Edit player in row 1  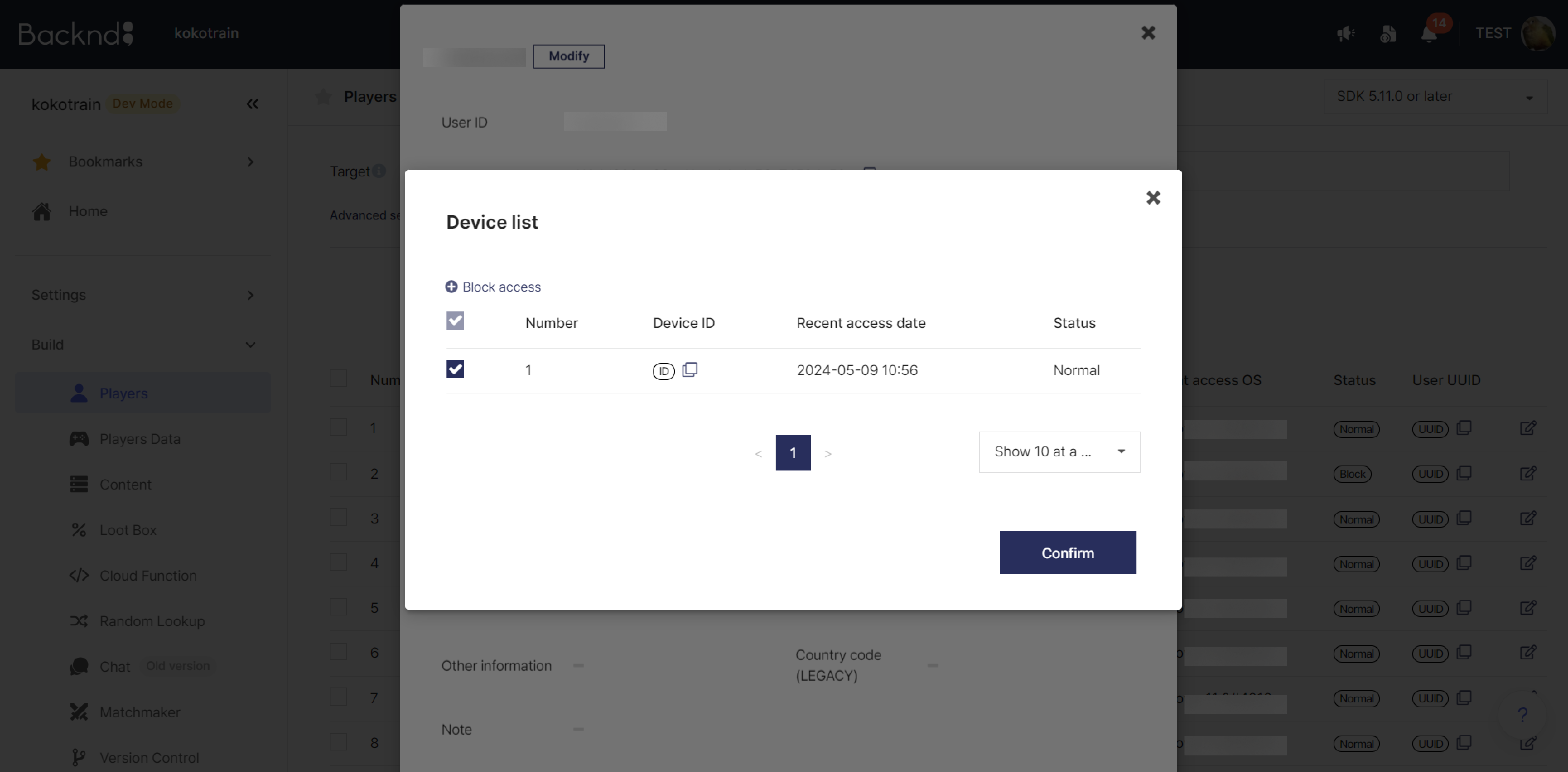click(x=1528, y=428)
